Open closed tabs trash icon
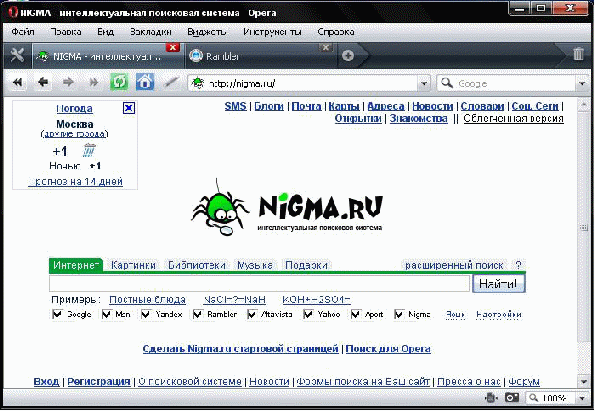The height and width of the screenshot is (411, 595). 578,54
